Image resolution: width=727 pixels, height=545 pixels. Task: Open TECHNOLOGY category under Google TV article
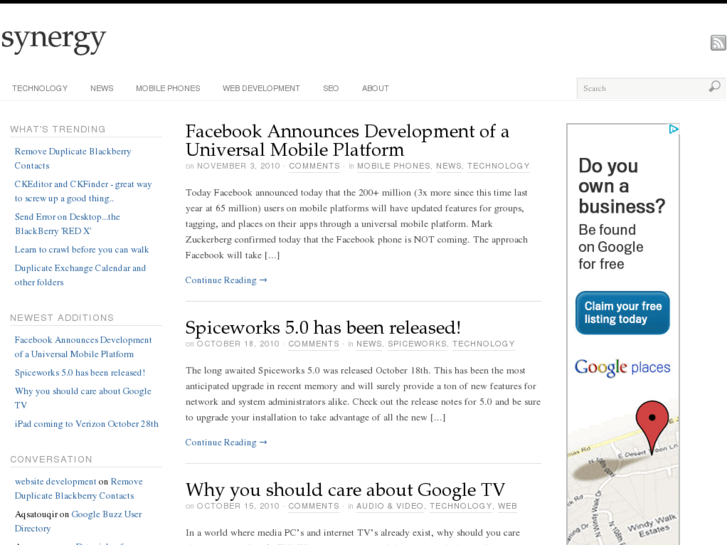click(461, 506)
